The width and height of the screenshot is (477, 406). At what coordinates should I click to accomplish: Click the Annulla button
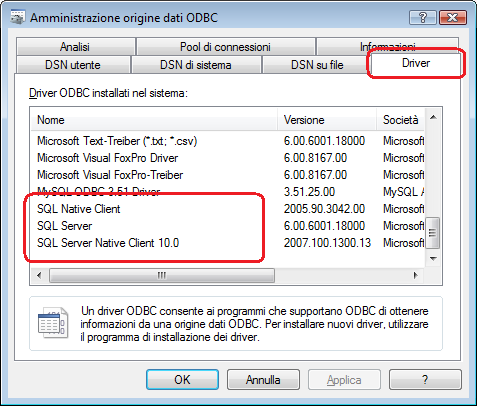[263, 379]
